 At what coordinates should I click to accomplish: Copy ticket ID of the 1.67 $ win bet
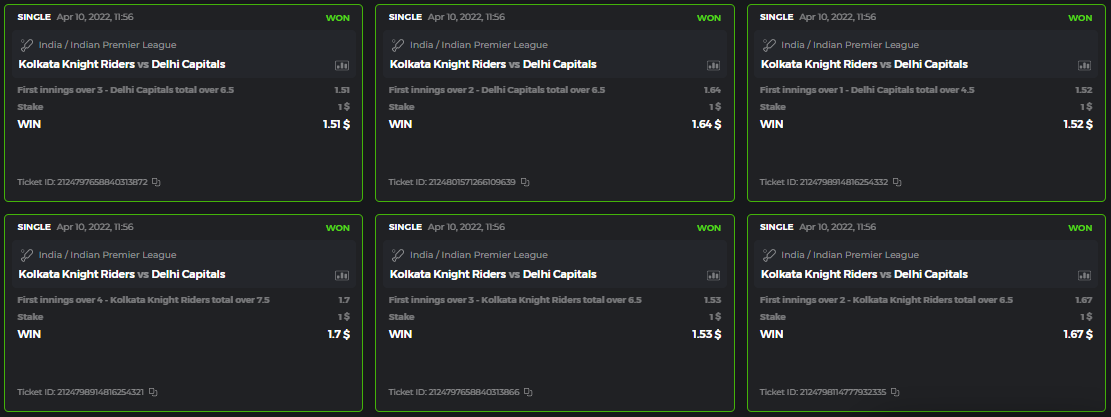895,392
